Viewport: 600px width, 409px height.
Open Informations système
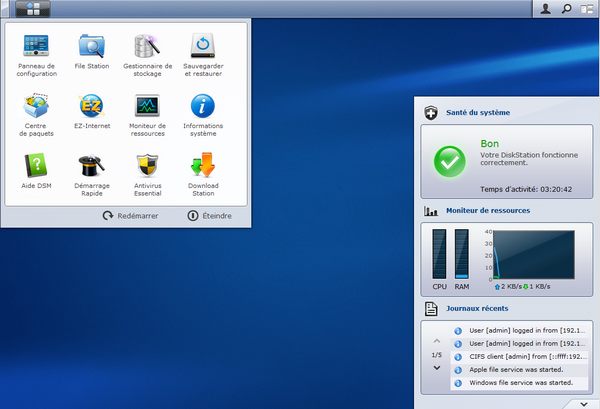pos(203,115)
